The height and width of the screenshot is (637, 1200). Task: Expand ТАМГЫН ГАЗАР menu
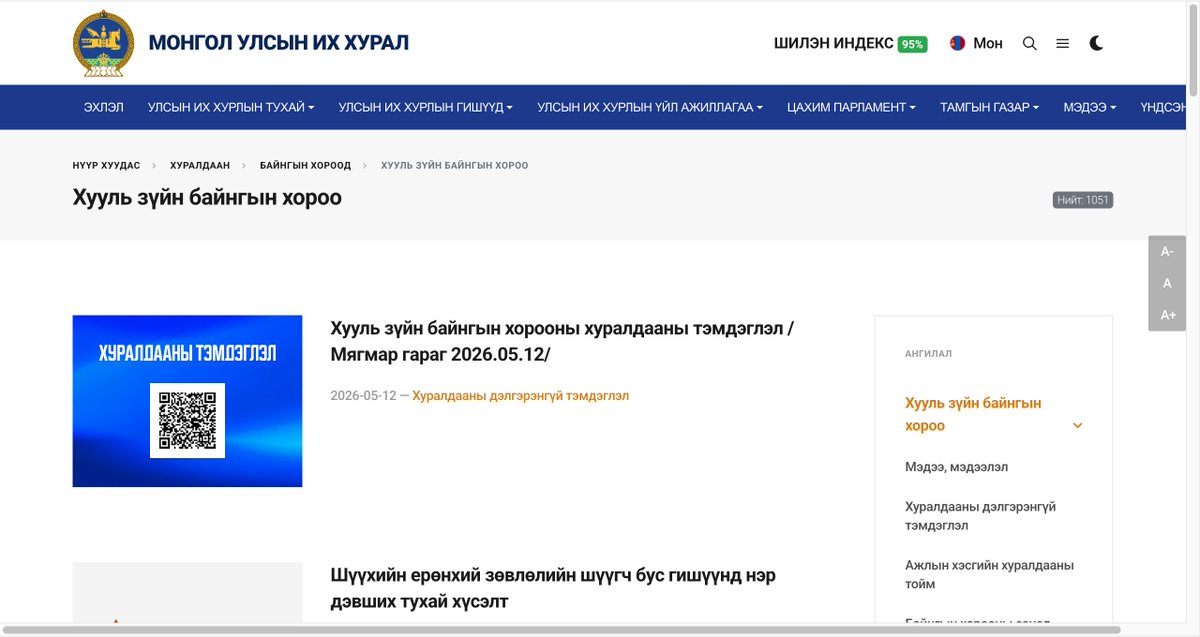989,107
